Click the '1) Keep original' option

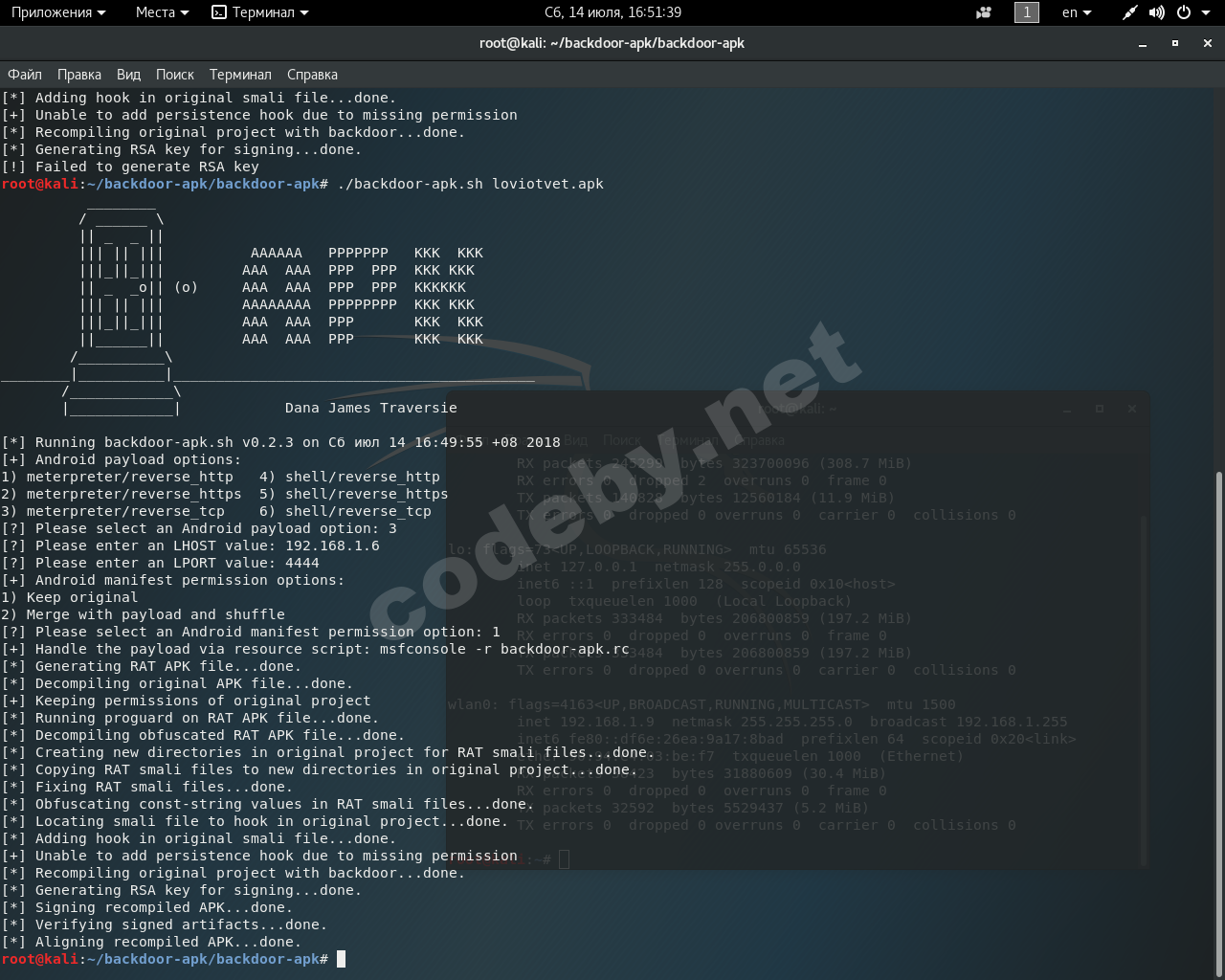(70, 597)
